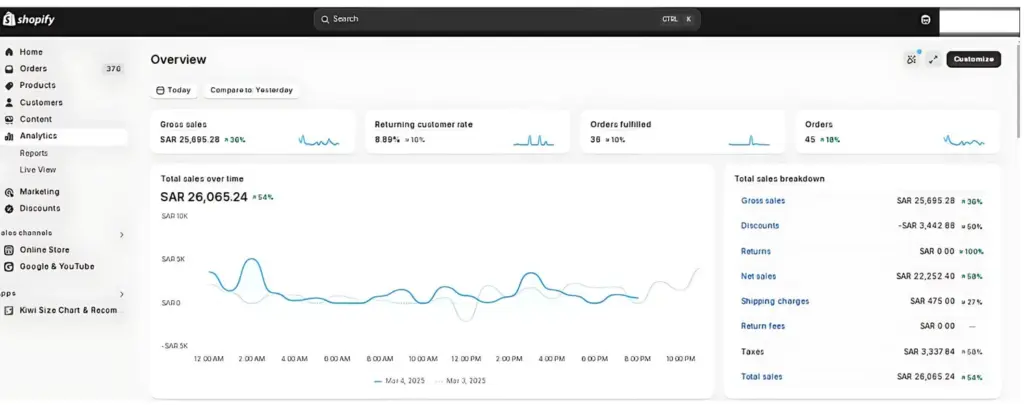Image resolution: width=1024 pixels, height=405 pixels.
Task: Click the Home icon in sidebar
Action: pyautogui.click(x=9, y=52)
